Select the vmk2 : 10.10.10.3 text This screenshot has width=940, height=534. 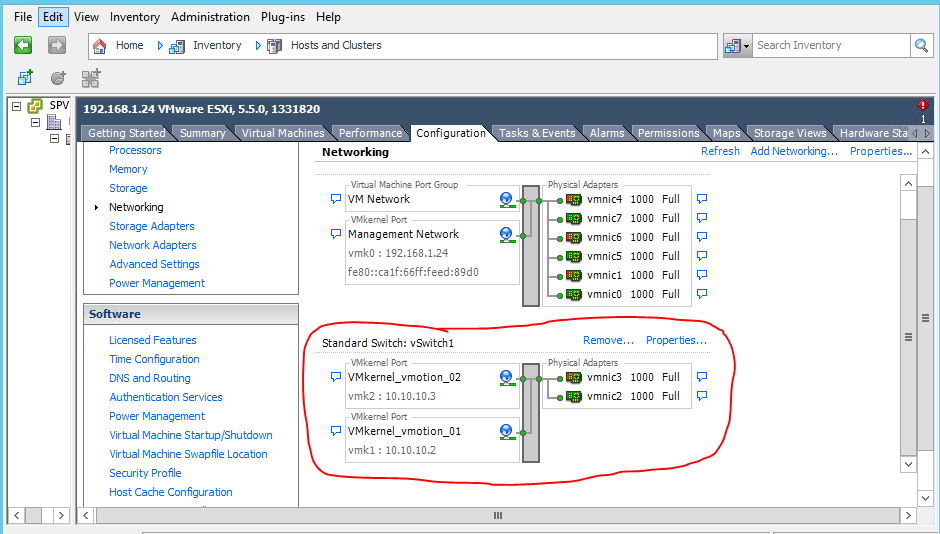click(x=392, y=396)
